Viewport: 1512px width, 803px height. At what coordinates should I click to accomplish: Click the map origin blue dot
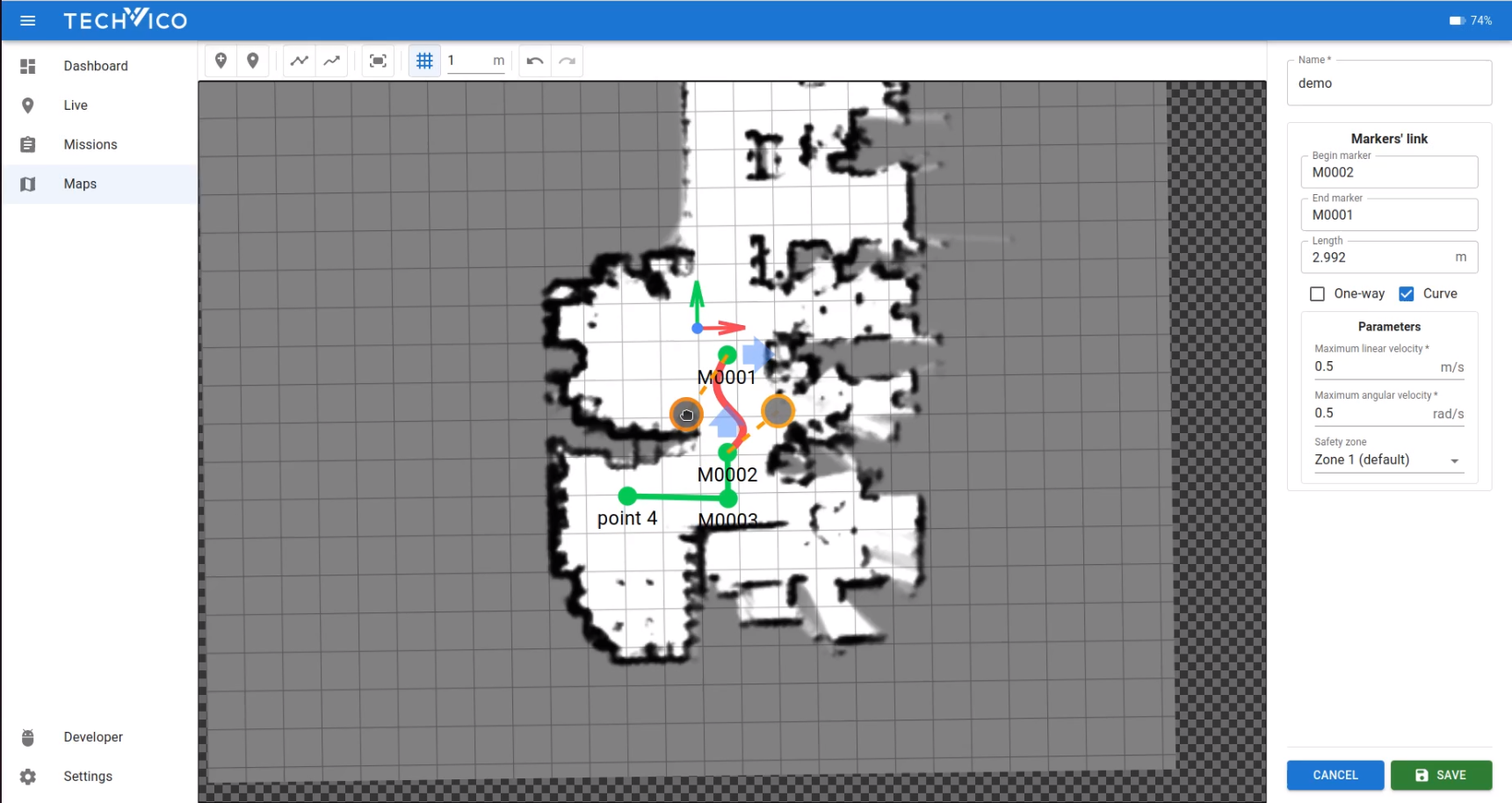(x=697, y=329)
